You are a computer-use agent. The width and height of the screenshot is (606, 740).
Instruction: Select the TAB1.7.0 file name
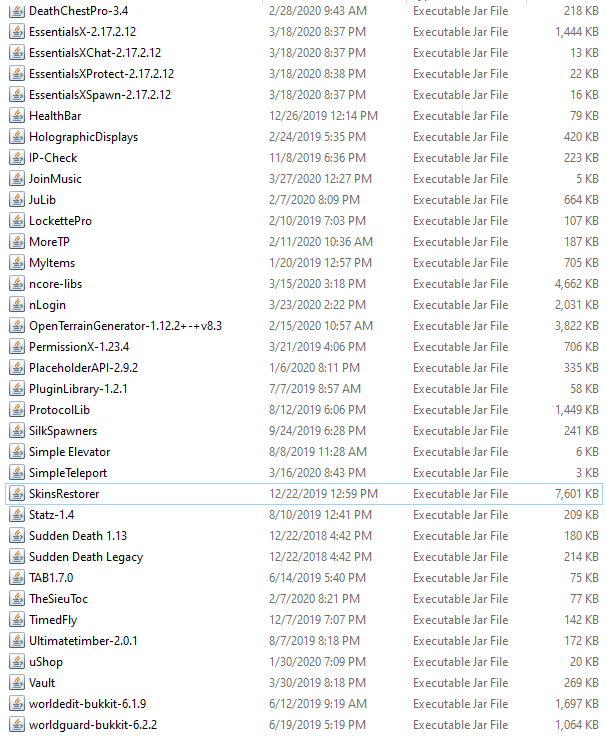(51, 578)
